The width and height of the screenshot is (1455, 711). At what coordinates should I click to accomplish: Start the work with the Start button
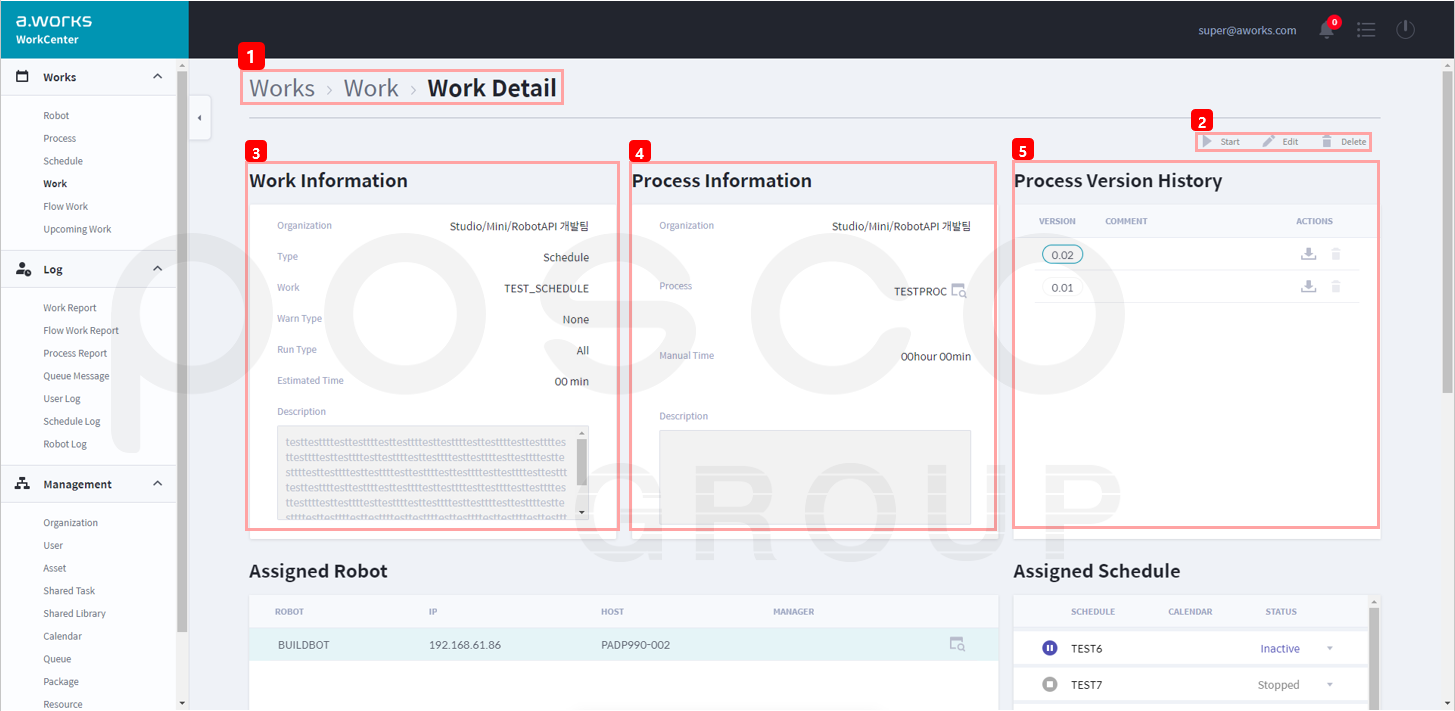[1221, 142]
